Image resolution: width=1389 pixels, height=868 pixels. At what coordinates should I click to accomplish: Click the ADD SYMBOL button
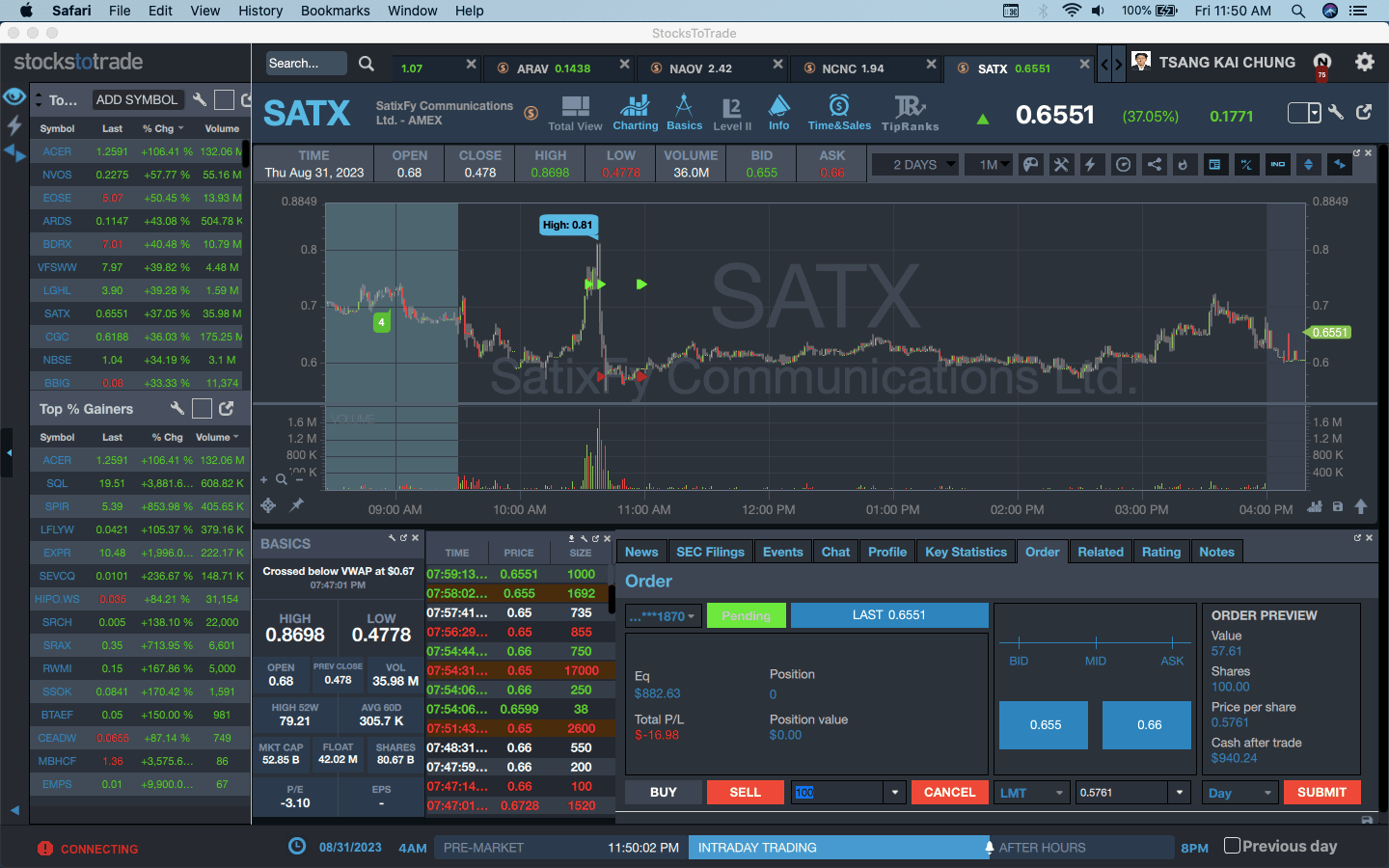pos(137,99)
